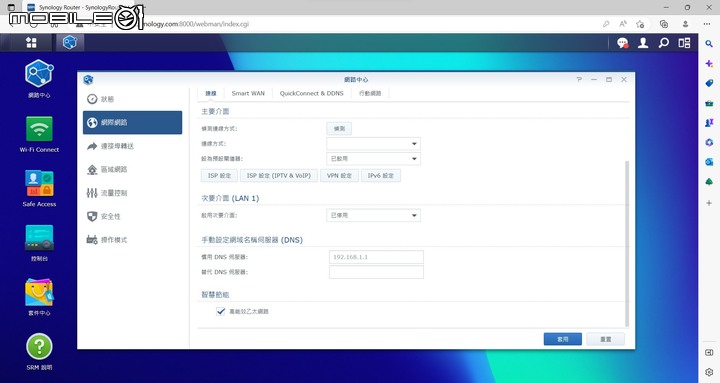Click the blue Apply button
The width and height of the screenshot is (720, 383).
pos(562,339)
